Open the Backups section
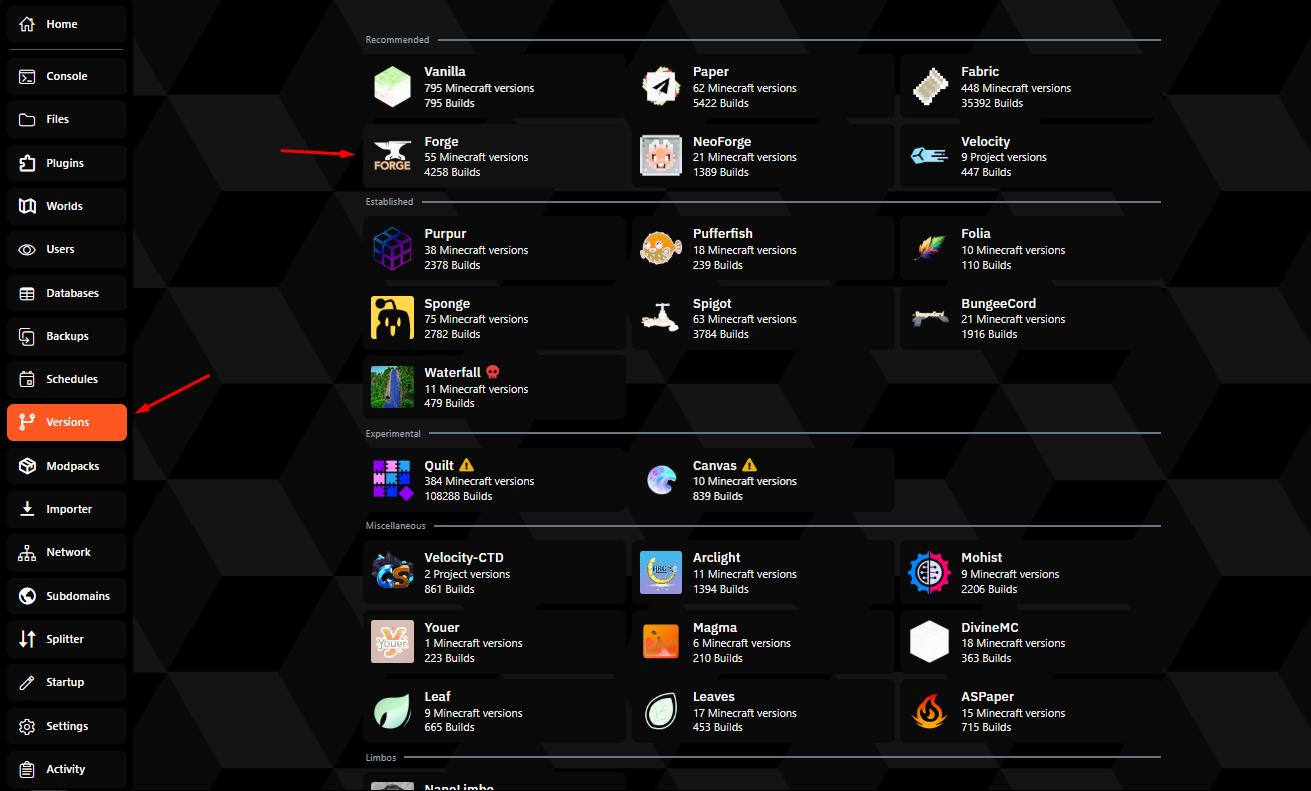 pyautogui.click(x=67, y=336)
